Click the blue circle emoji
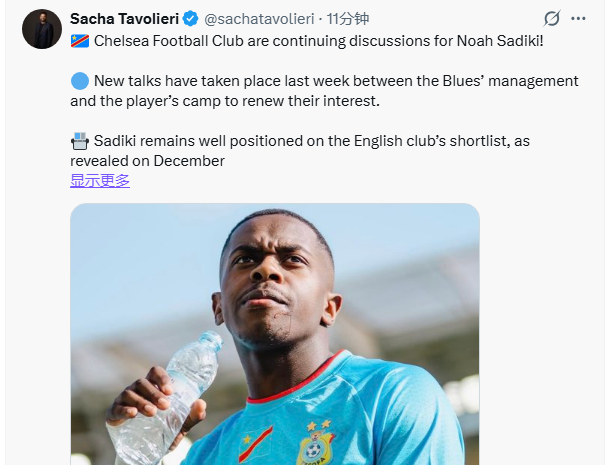Viewport: 605px width, 465px height. point(80,80)
